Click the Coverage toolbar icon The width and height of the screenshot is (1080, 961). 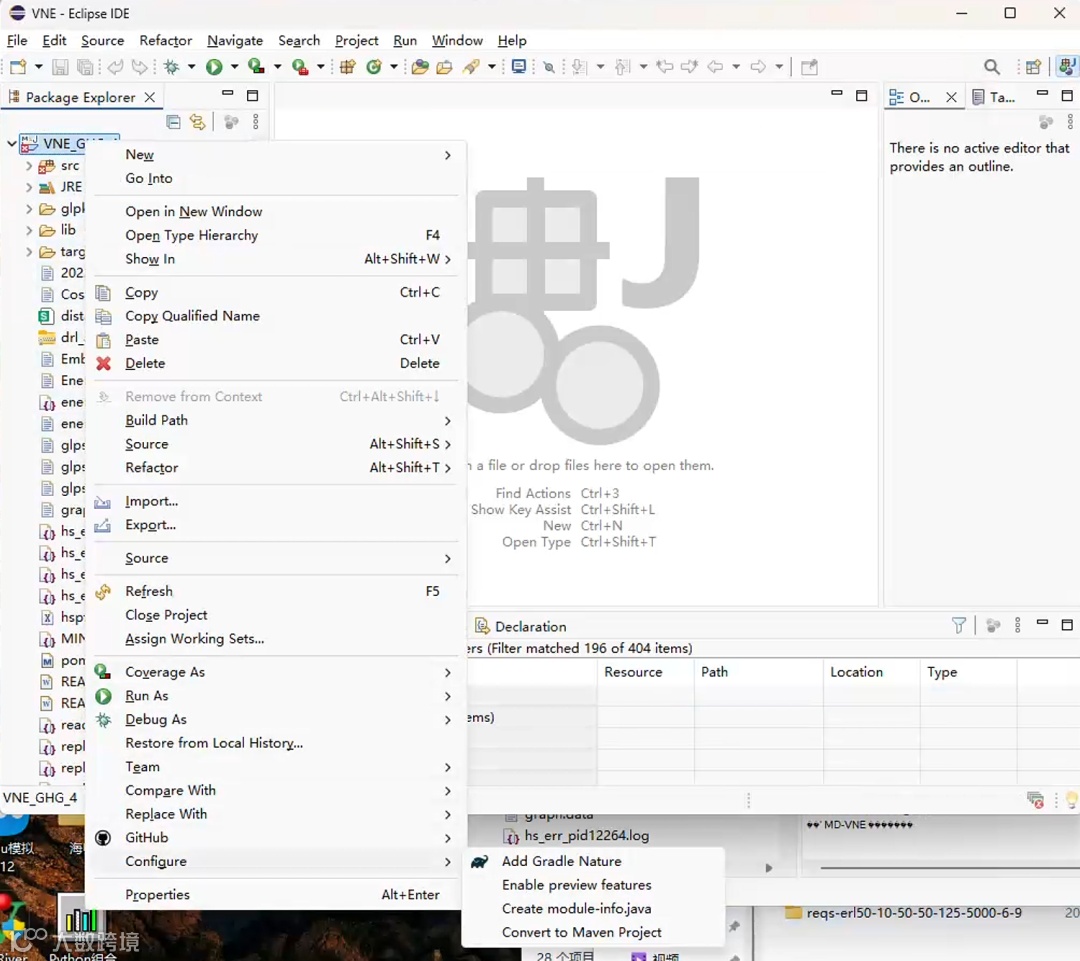[256, 67]
